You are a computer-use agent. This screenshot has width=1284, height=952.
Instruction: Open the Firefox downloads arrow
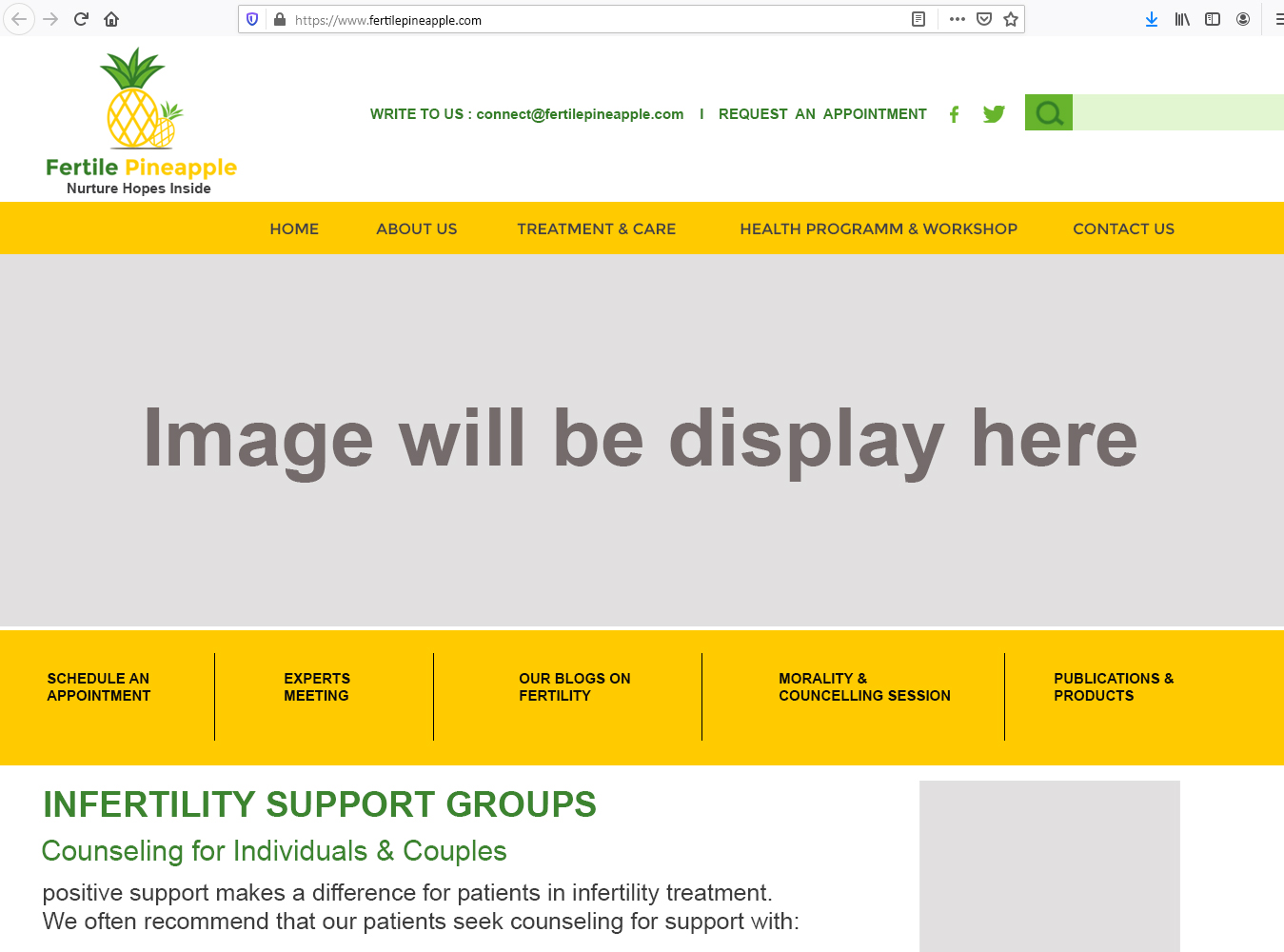pos(1152,19)
